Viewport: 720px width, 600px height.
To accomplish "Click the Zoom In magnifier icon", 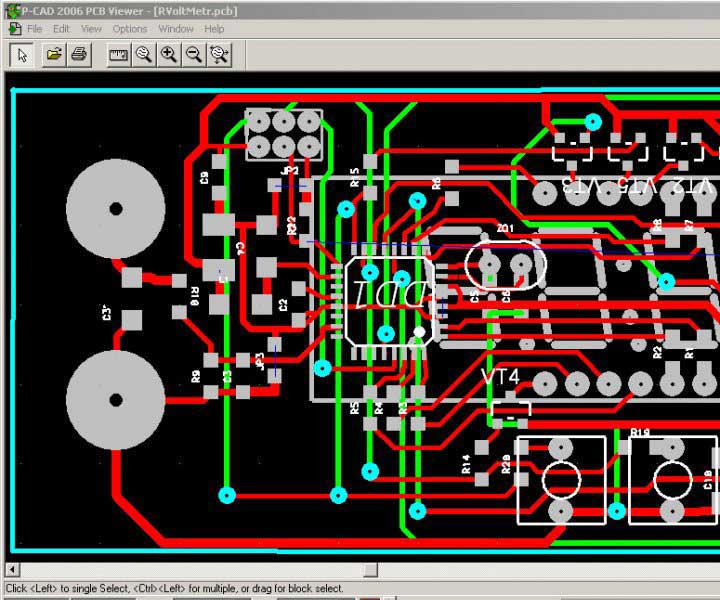I will [169, 54].
